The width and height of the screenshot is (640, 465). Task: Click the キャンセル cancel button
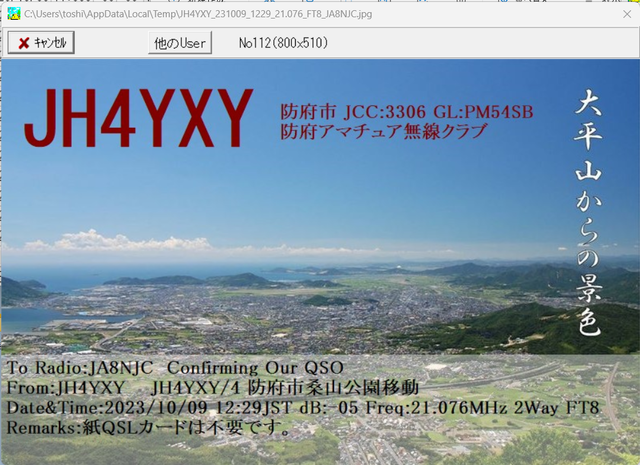41,42
